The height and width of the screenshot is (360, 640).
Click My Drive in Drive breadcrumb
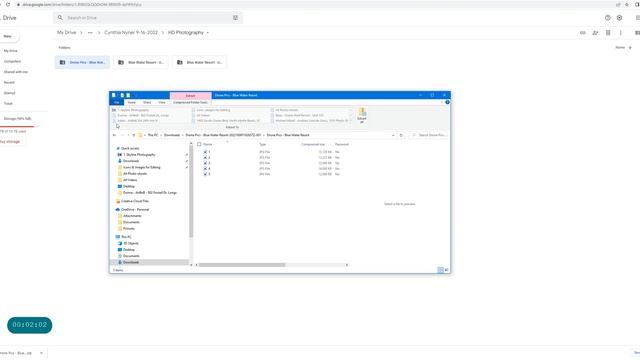[67, 33]
